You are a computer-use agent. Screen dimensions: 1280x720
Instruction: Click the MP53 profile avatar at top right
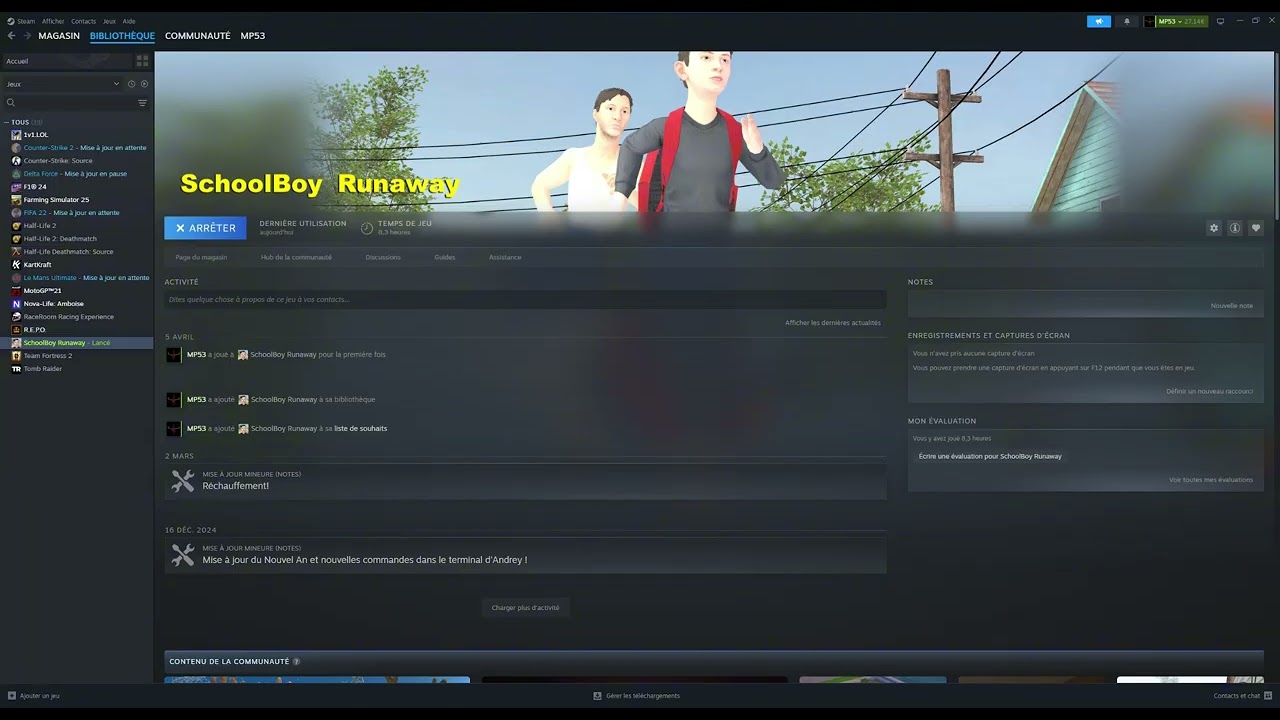click(1150, 21)
